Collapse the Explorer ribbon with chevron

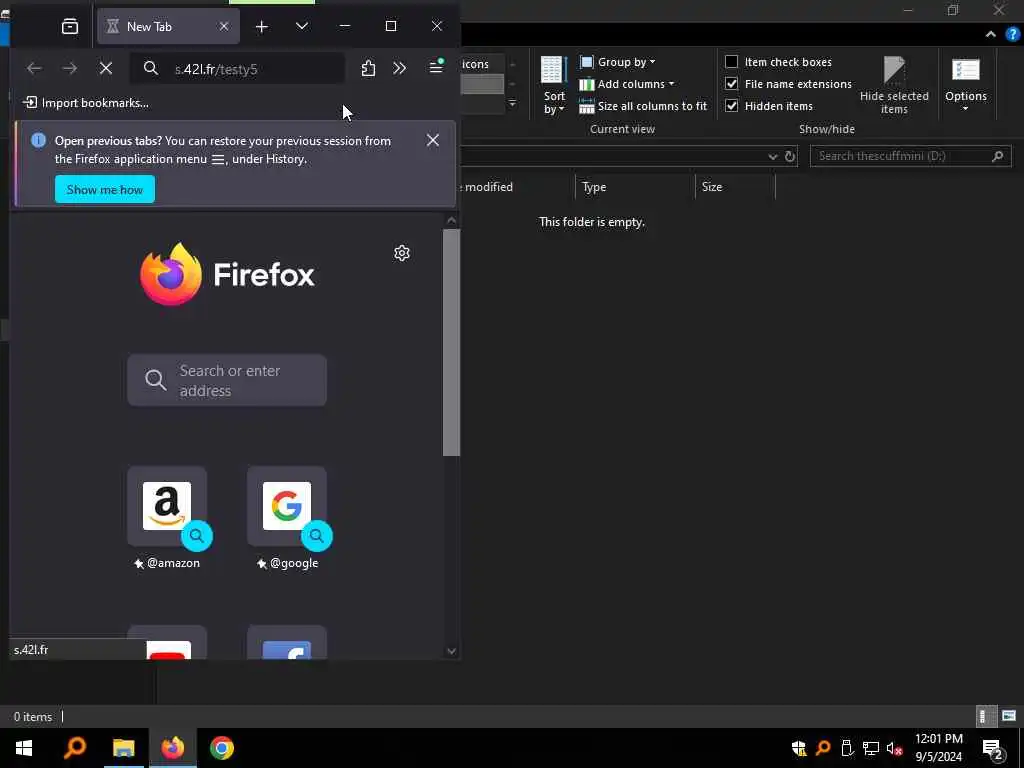[x=991, y=34]
